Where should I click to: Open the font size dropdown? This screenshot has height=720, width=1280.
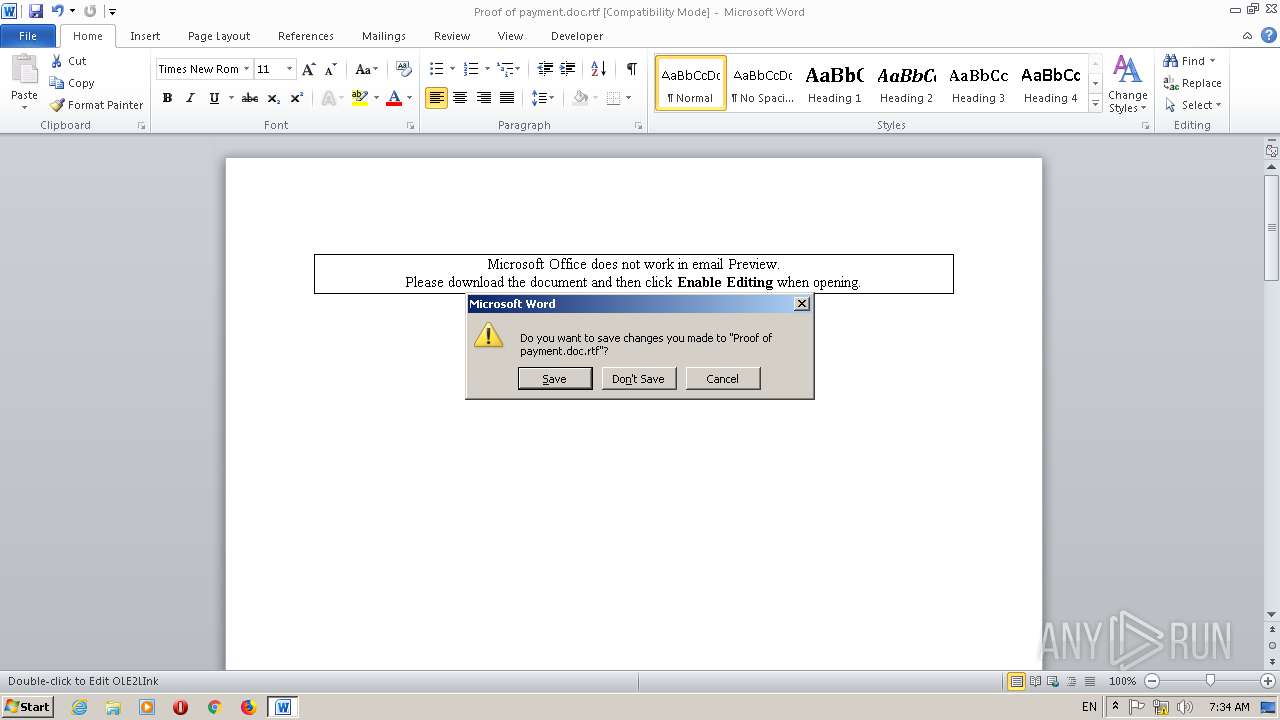(290, 69)
